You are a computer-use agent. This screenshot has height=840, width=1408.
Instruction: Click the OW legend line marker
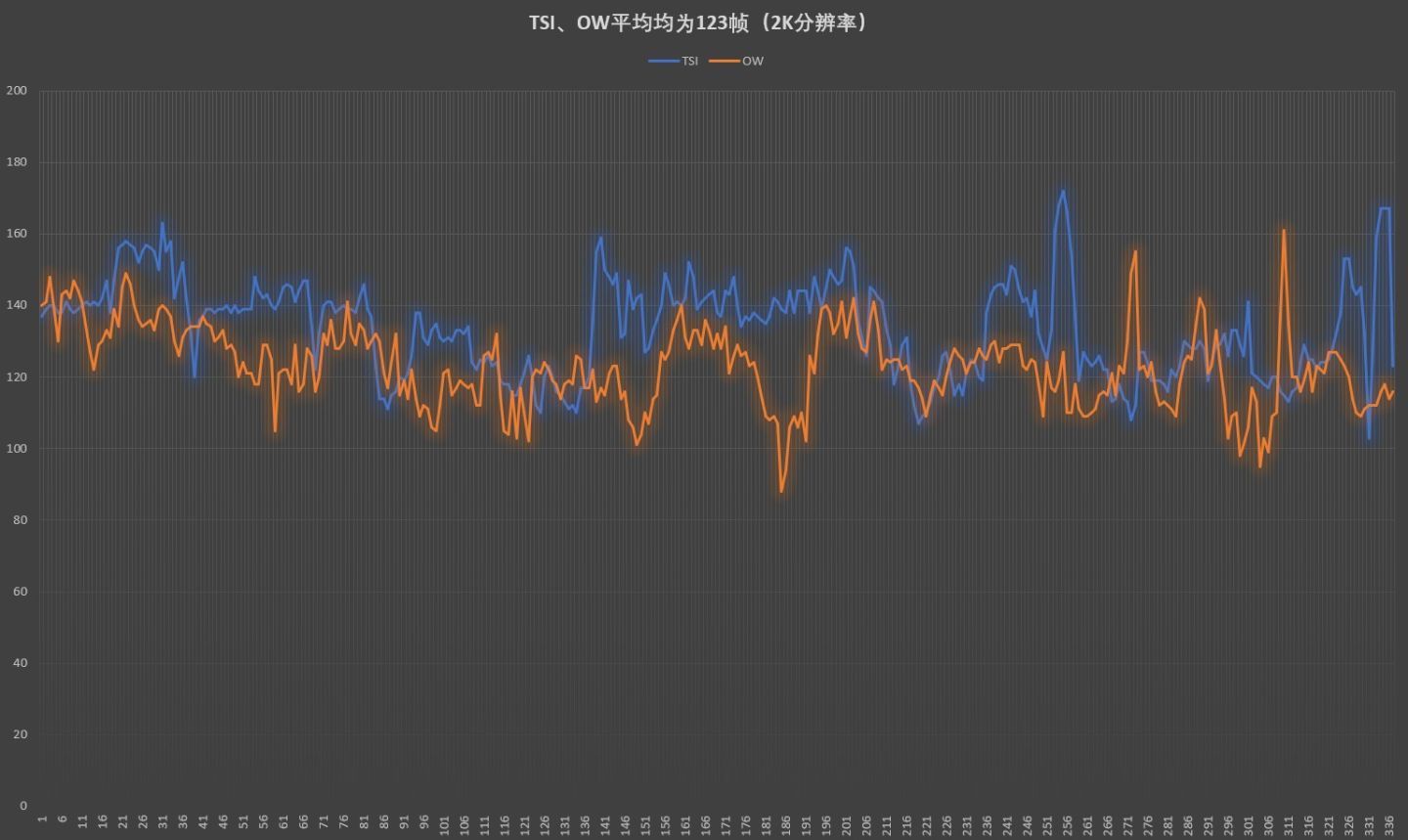[726, 61]
